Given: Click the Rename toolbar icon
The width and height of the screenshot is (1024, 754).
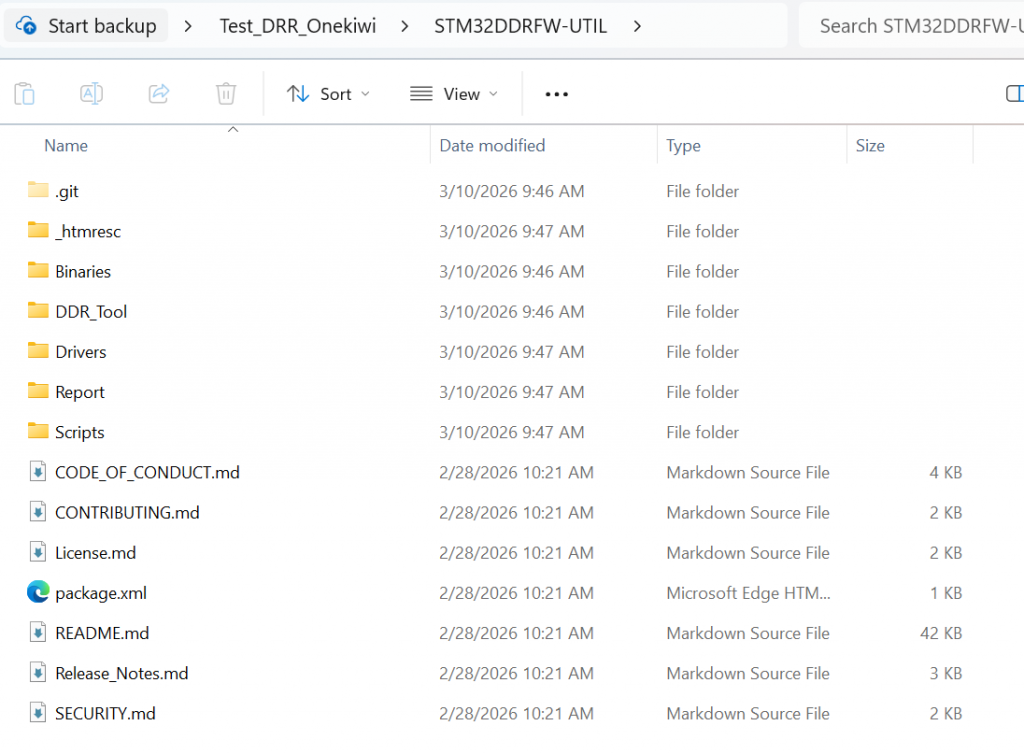Looking at the screenshot, I should (x=92, y=94).
